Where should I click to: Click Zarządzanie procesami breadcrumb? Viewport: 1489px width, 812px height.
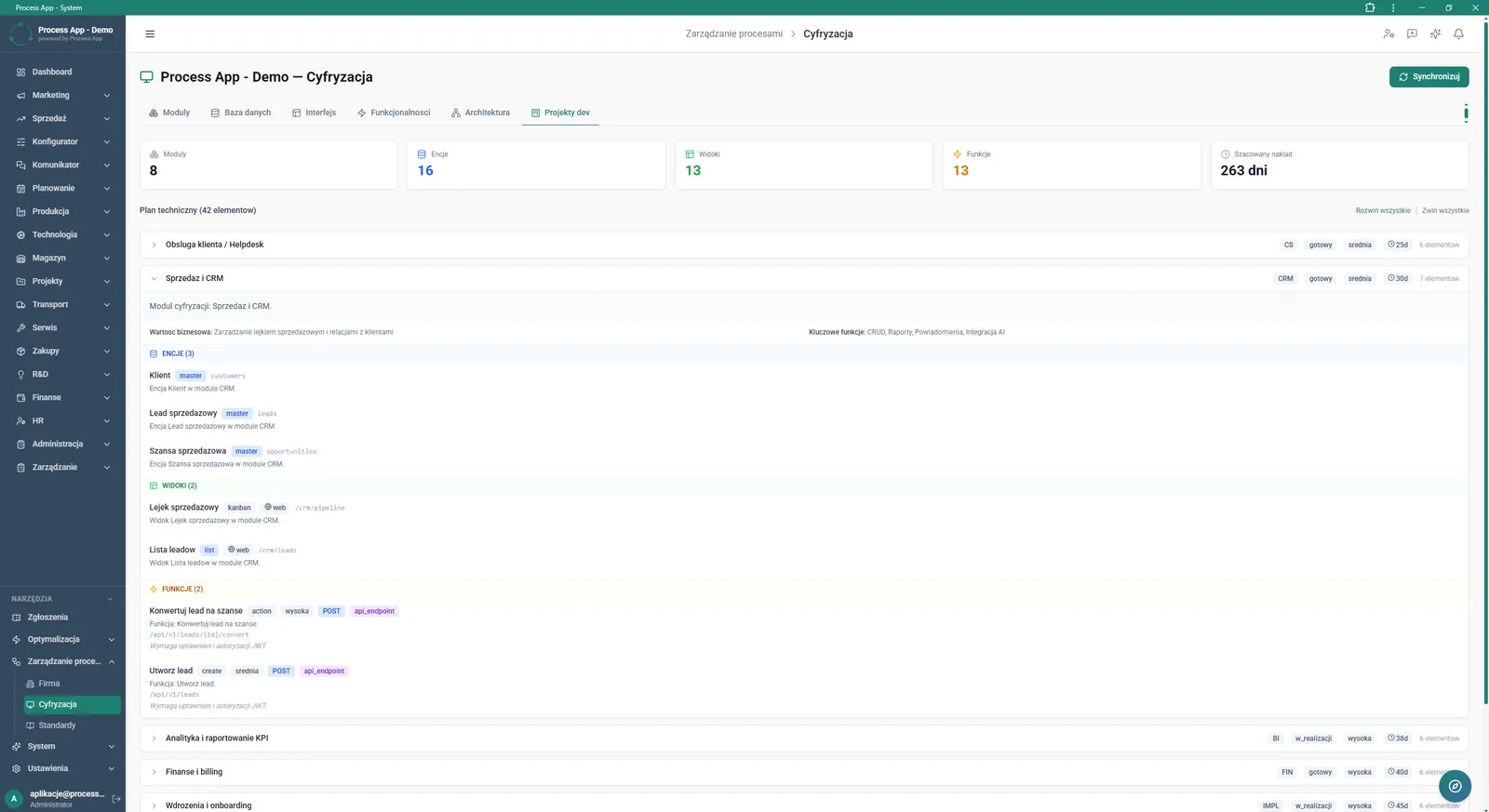pyautogui.click(x=734, y=33)
